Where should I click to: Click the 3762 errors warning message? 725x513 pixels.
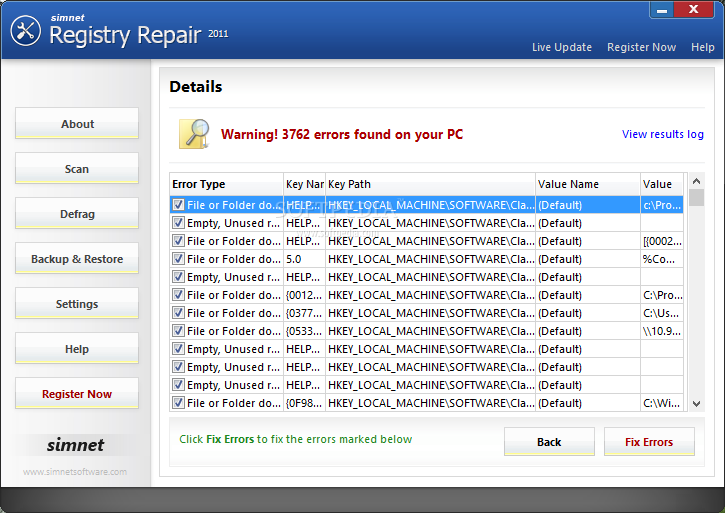(x=342, y=134)
